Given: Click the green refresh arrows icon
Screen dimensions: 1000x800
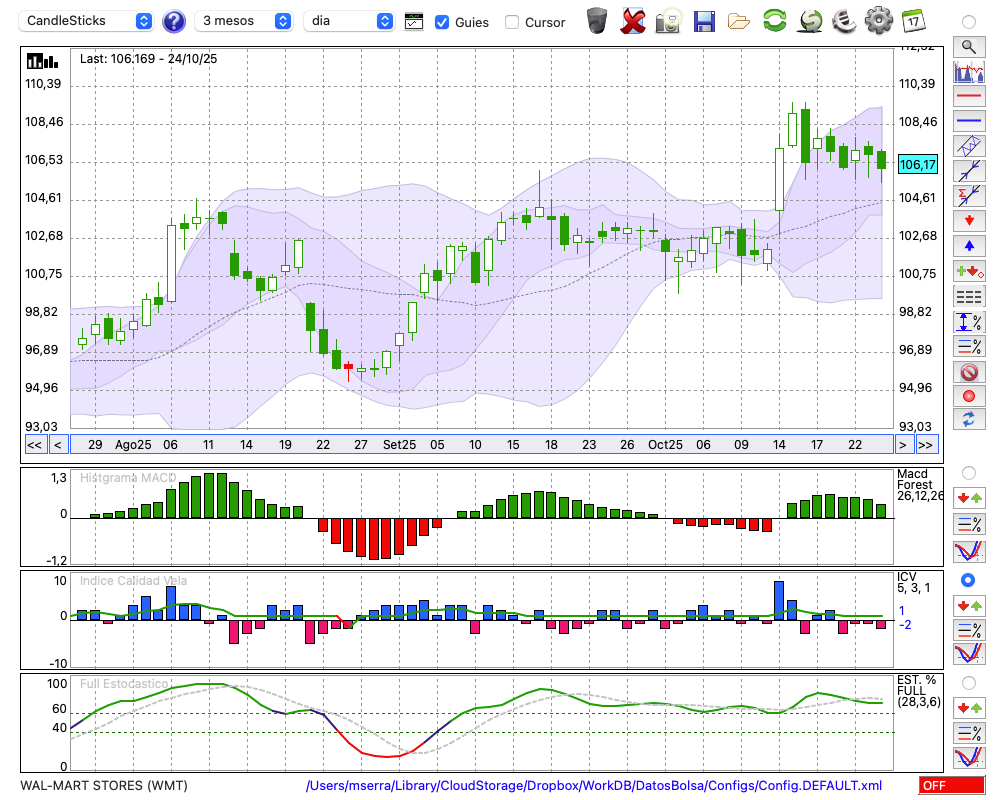Looking at the screenshot, I should 774,20.
